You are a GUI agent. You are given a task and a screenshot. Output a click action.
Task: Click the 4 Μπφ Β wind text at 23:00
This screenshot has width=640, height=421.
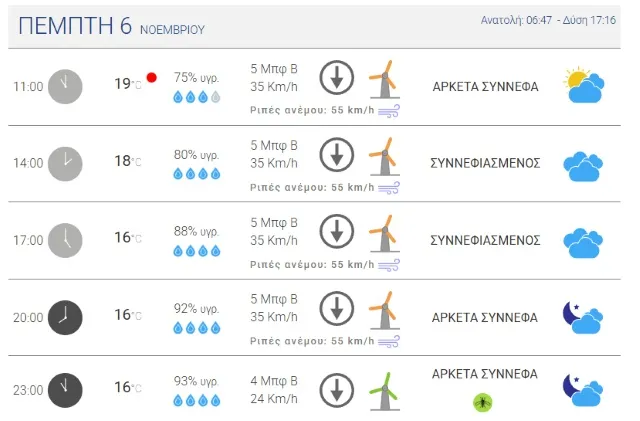coord(273,381)
